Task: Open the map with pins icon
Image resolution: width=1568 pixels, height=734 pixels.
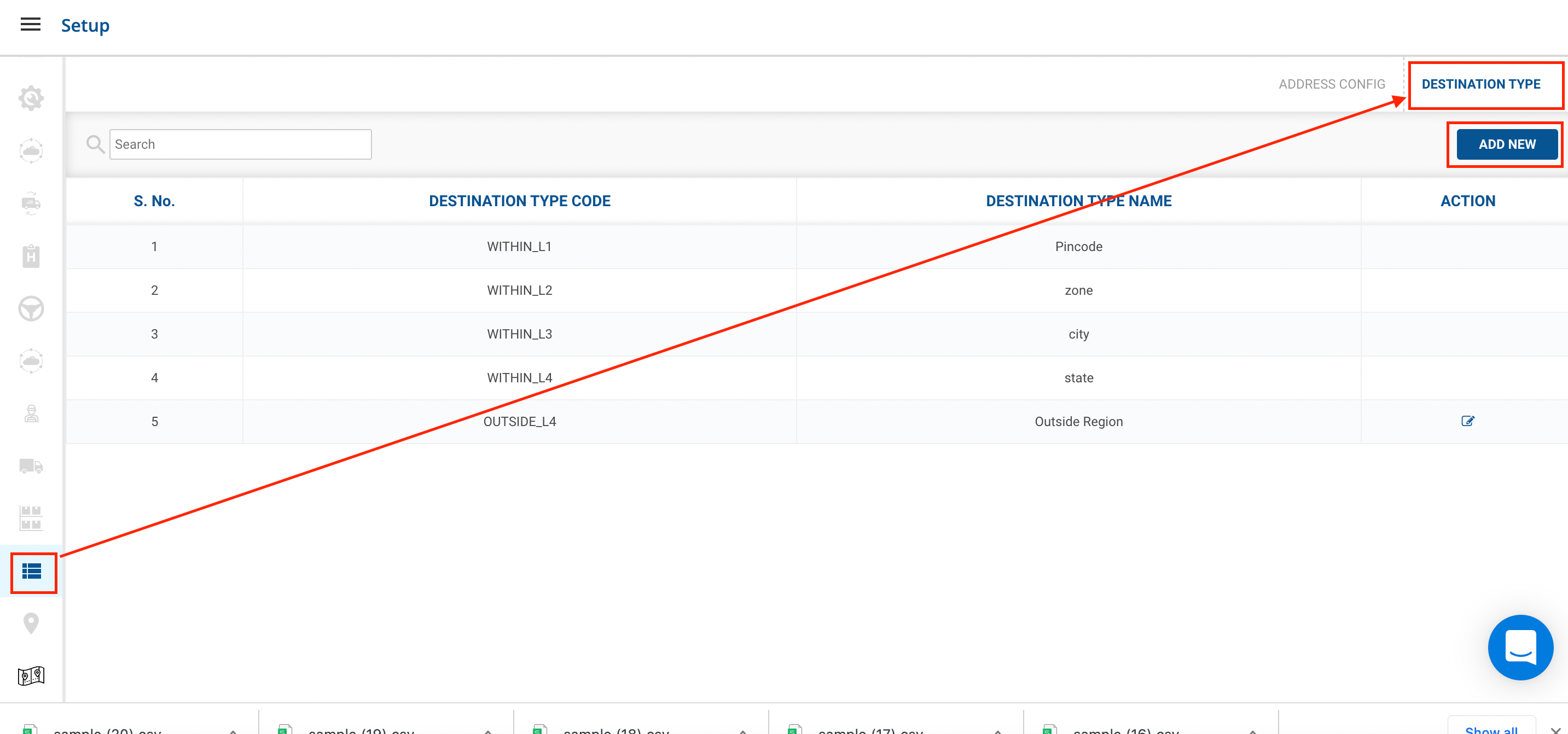Action: [31, 675]
